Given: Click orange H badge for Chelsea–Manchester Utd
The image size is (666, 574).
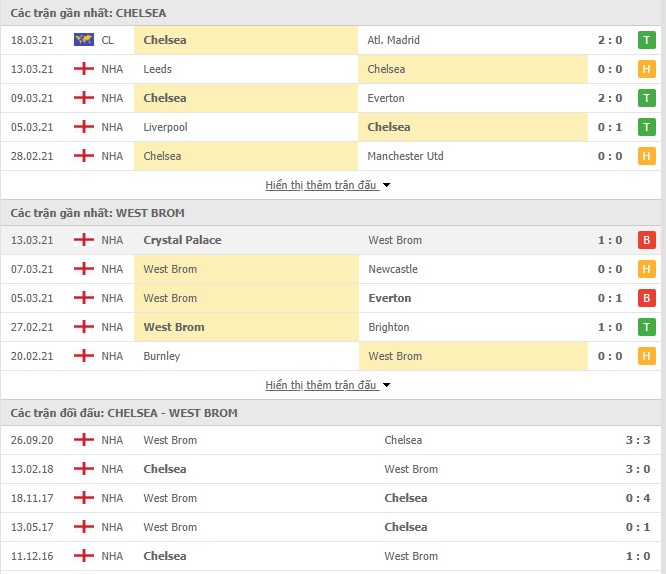Looking at the screenshot, I should coord(646,156).
